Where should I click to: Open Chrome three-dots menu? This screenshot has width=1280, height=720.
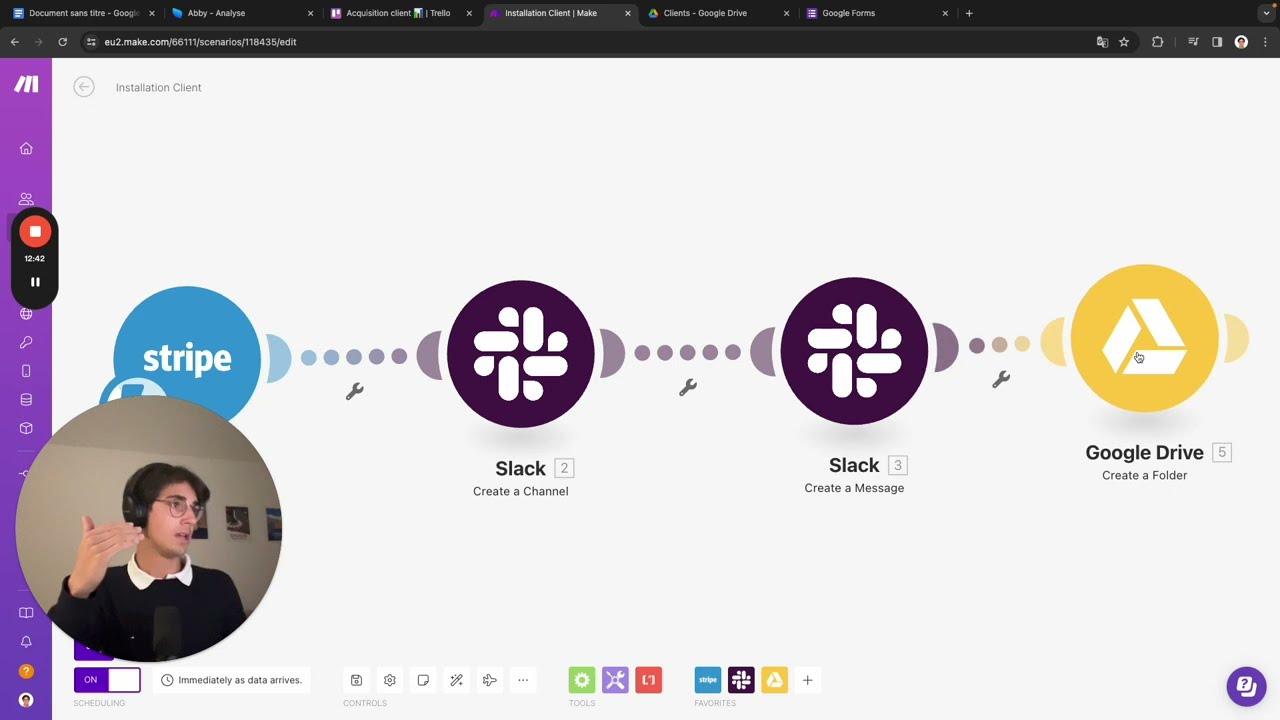click(x=1265, y=42)
